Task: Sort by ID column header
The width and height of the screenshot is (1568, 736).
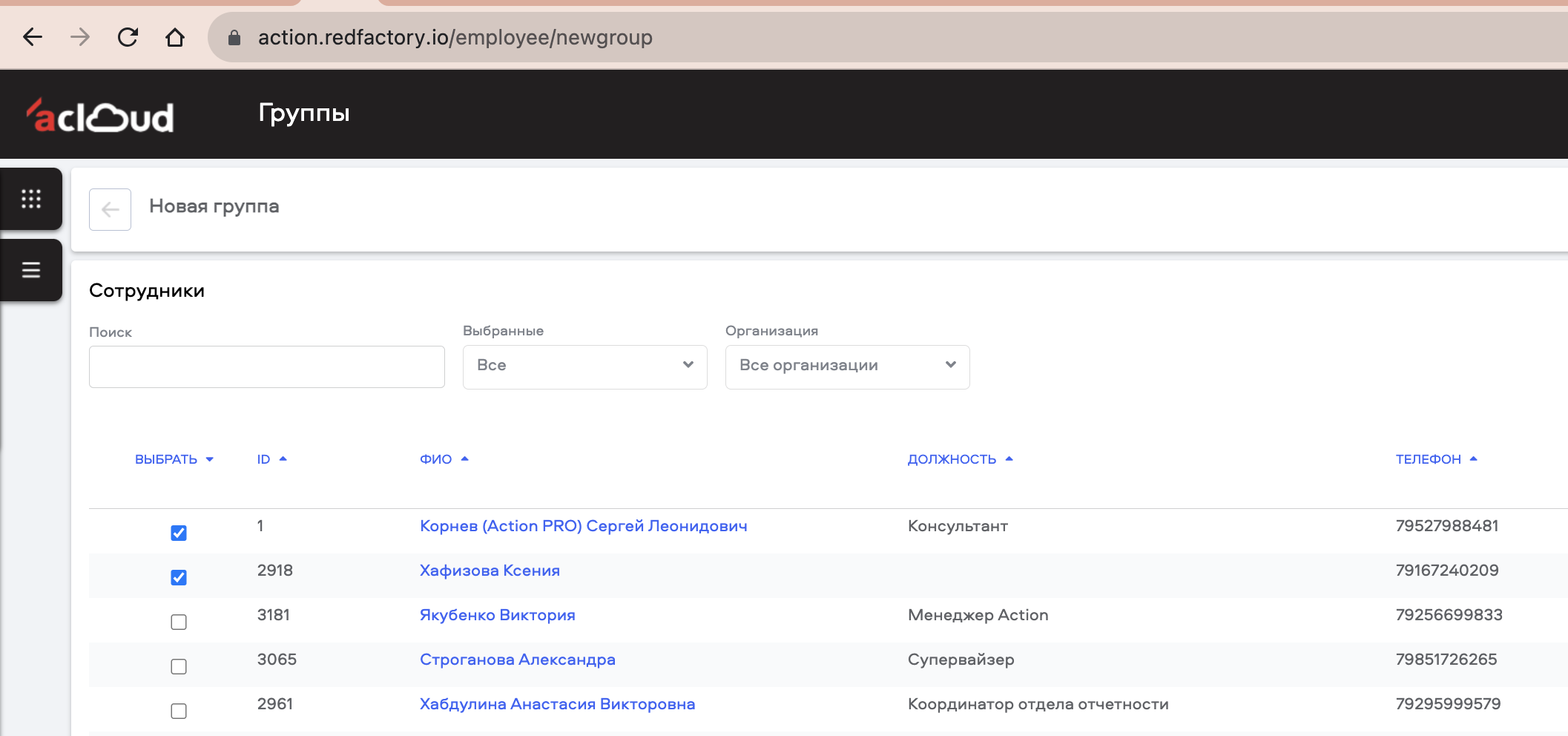Action: (271, 459)
